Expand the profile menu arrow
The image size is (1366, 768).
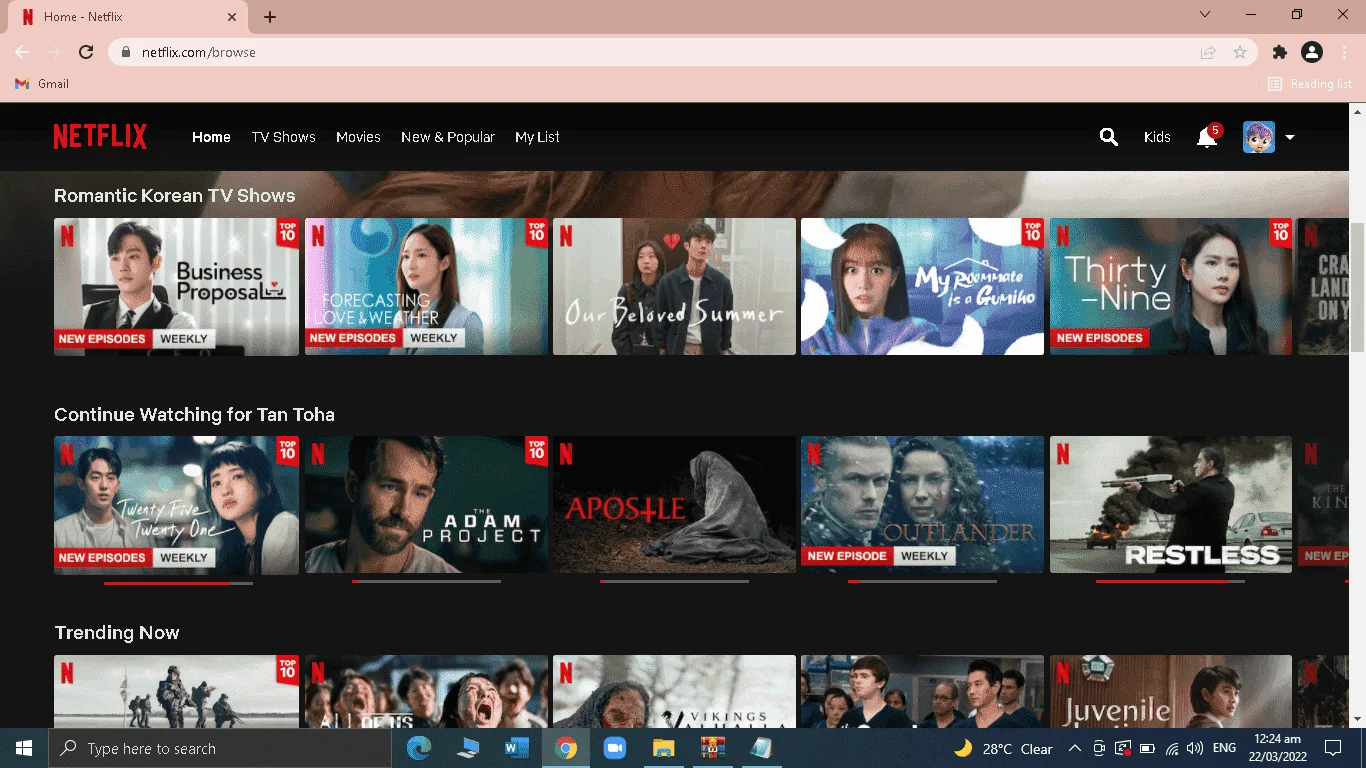point(1290,137)
